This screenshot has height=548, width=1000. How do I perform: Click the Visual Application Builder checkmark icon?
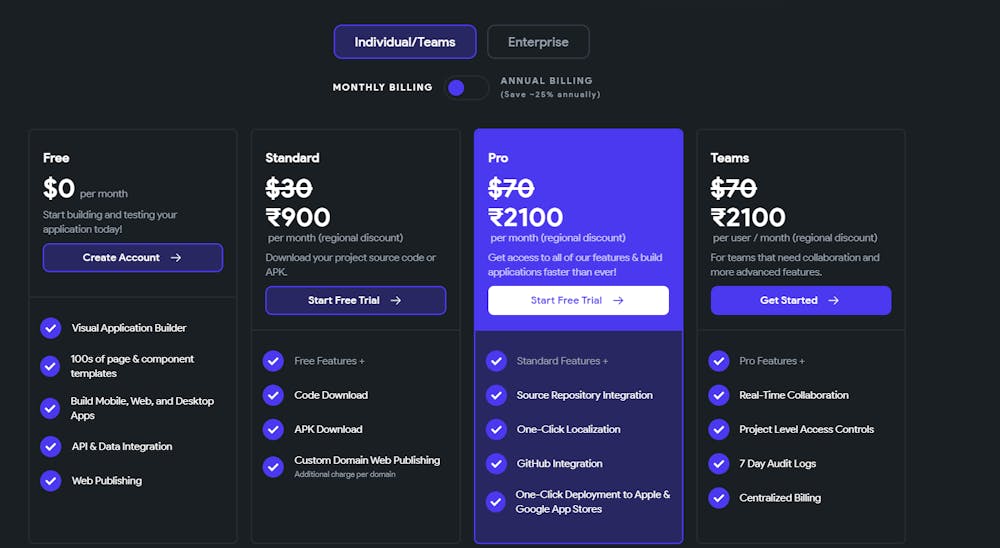pos(51,328)
